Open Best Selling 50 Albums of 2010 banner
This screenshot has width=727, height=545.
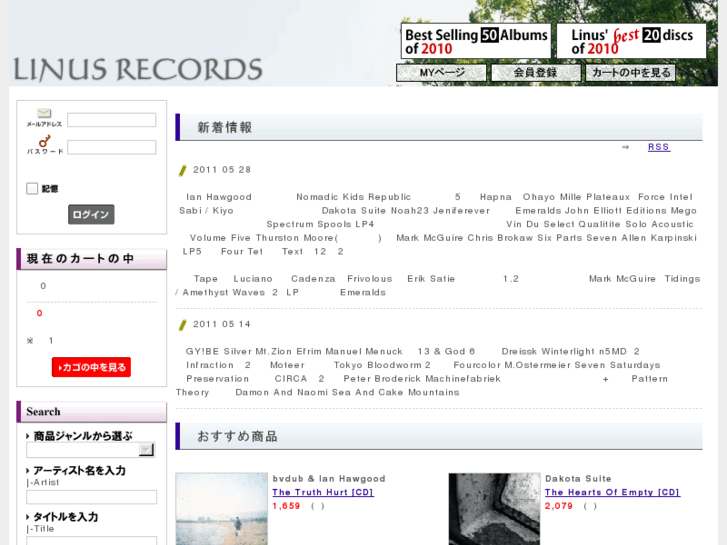(x=476, y=41)
